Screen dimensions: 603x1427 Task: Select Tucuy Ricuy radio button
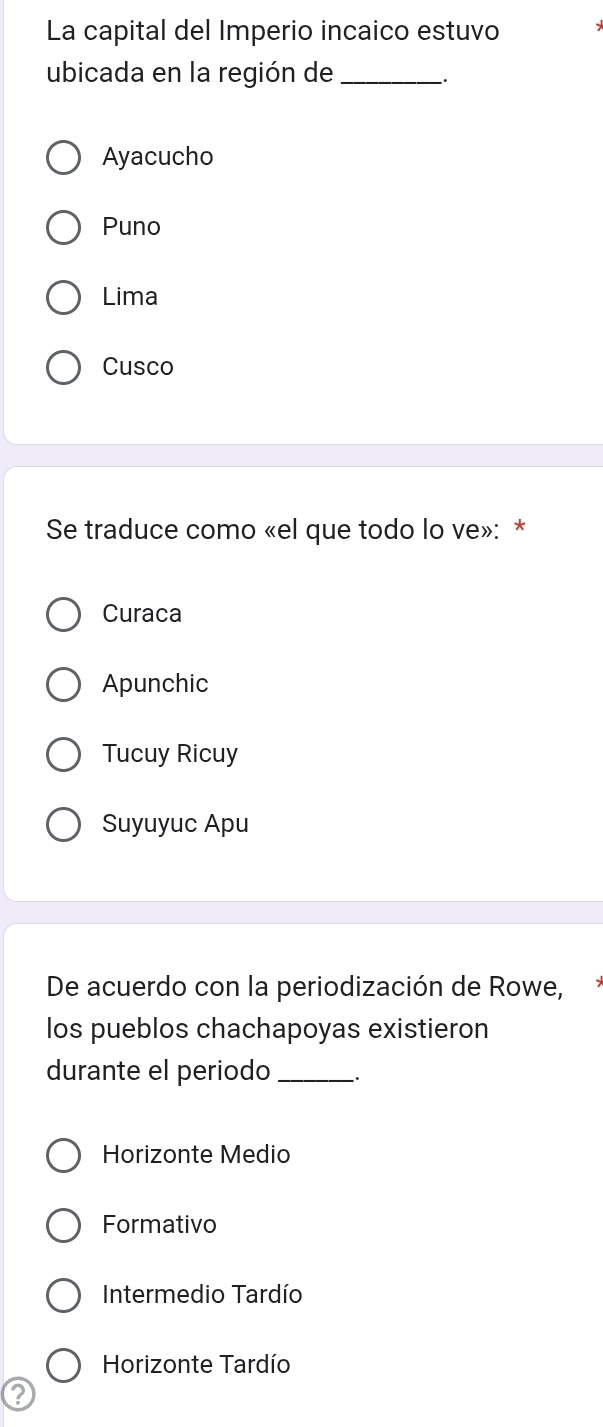(63, 754)
